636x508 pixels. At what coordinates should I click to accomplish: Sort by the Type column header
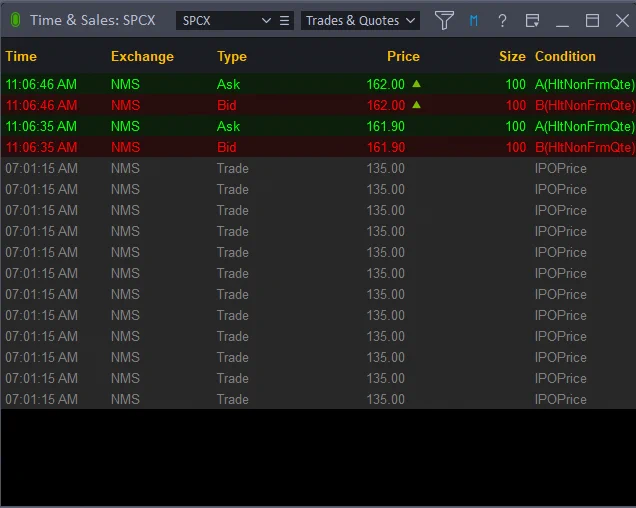[232, 56]
